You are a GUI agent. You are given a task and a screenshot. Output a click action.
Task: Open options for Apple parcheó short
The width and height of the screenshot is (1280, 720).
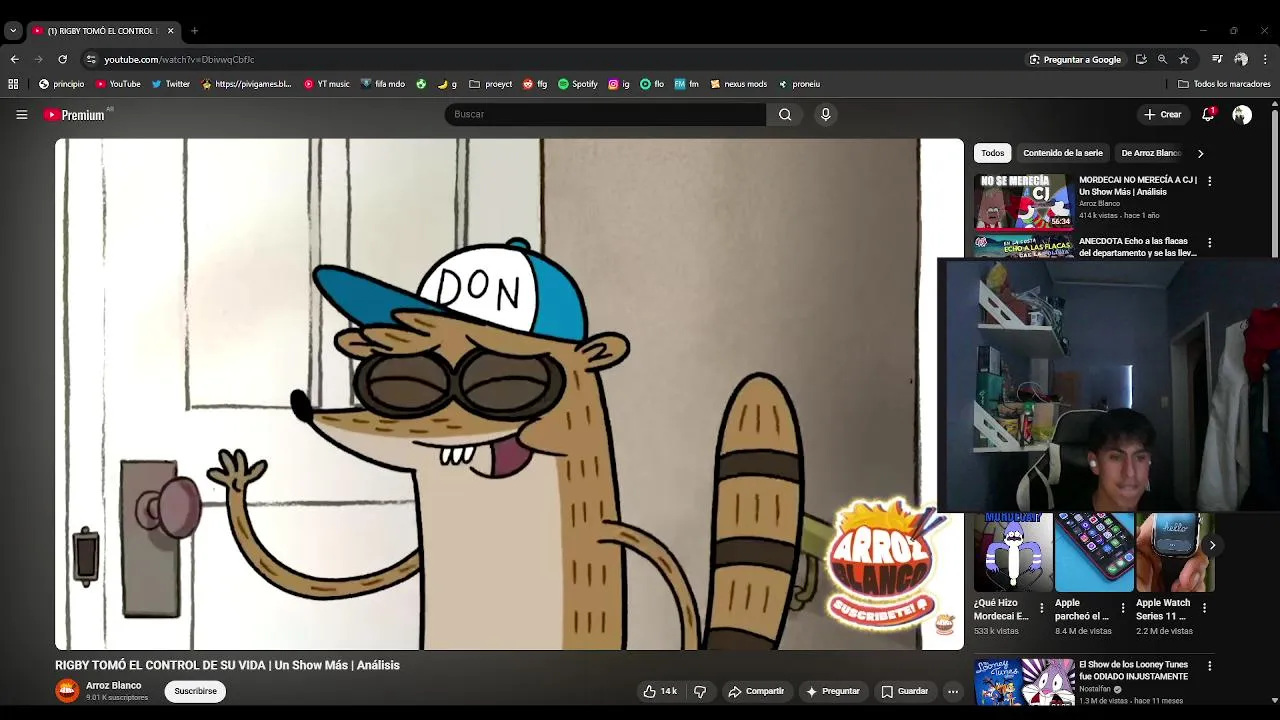click(x=1123, y=607)
